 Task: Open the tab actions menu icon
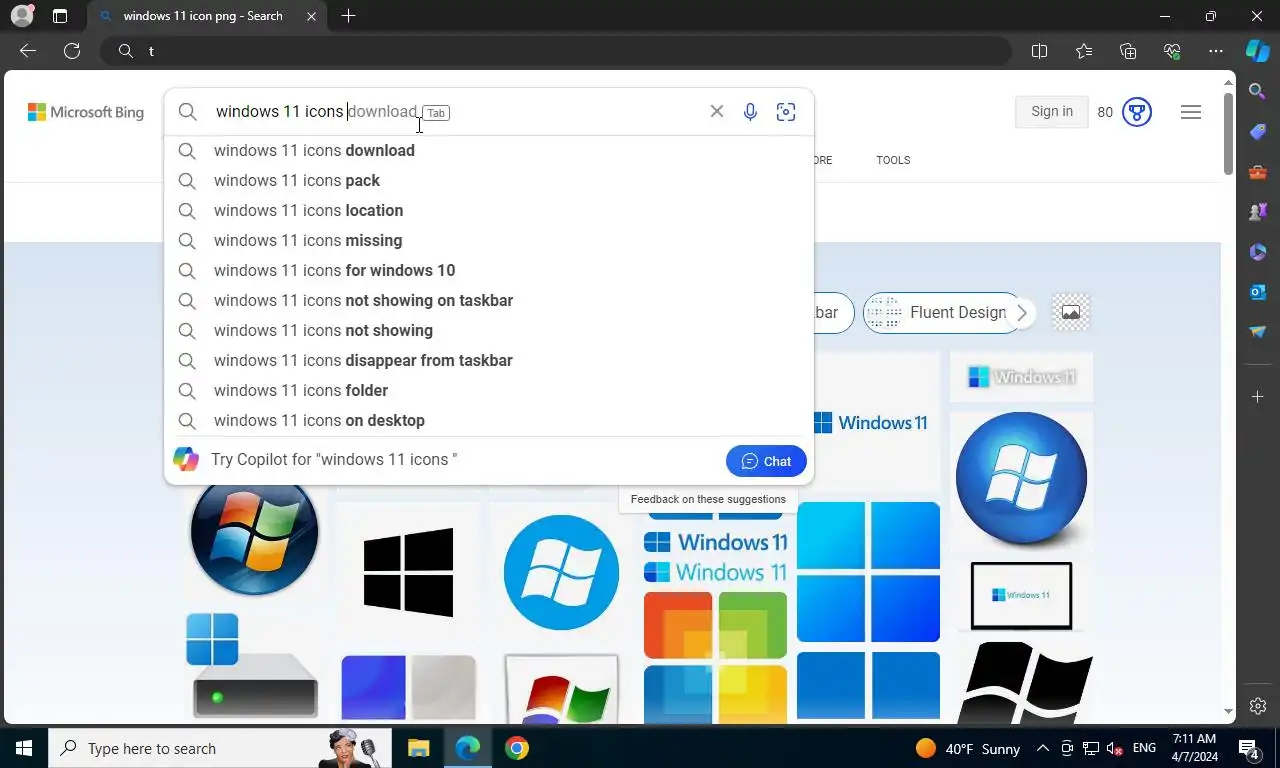click(x=60, y=16)
